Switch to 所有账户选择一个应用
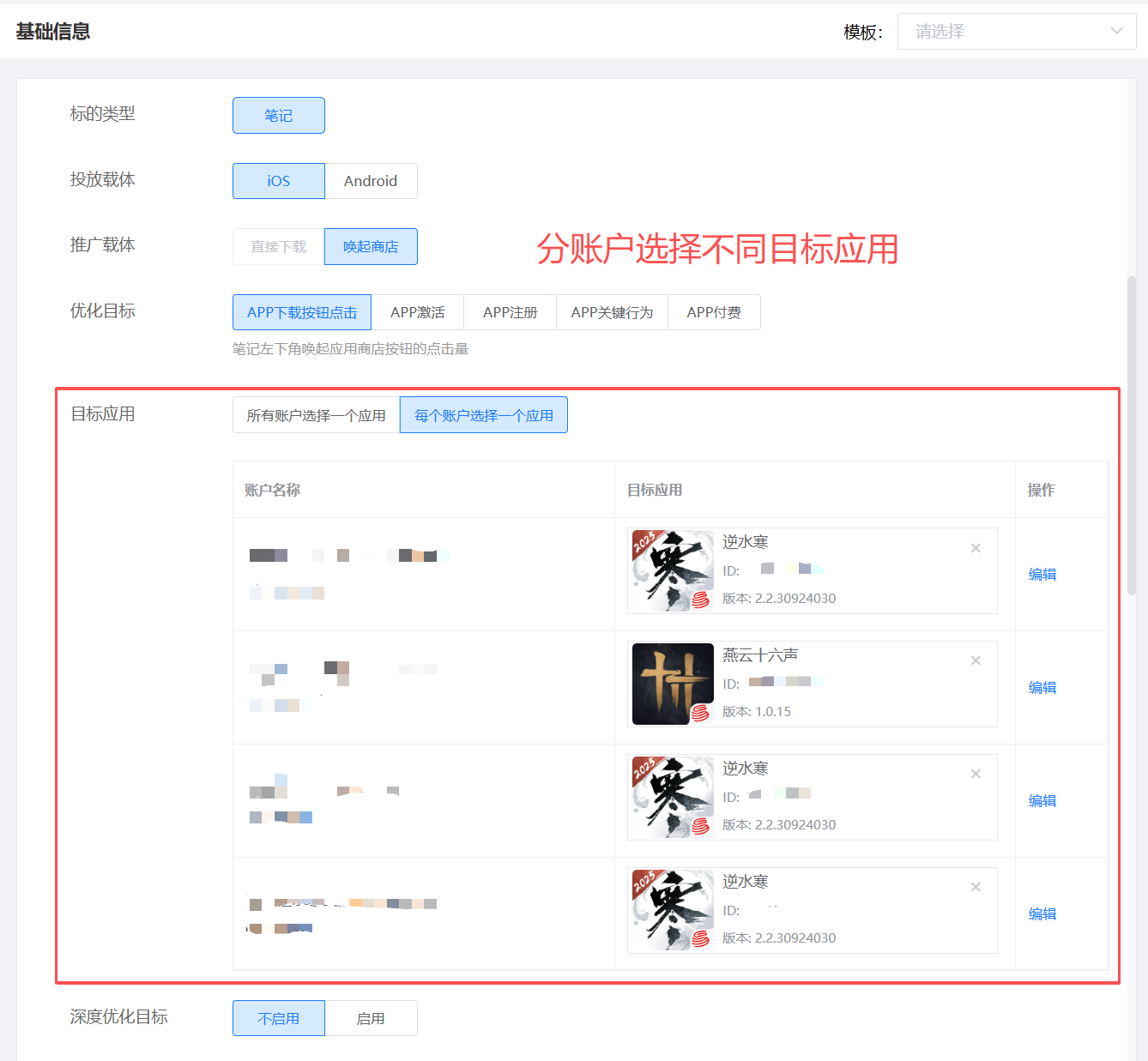1148x1061 pixels. coord(316,415)
